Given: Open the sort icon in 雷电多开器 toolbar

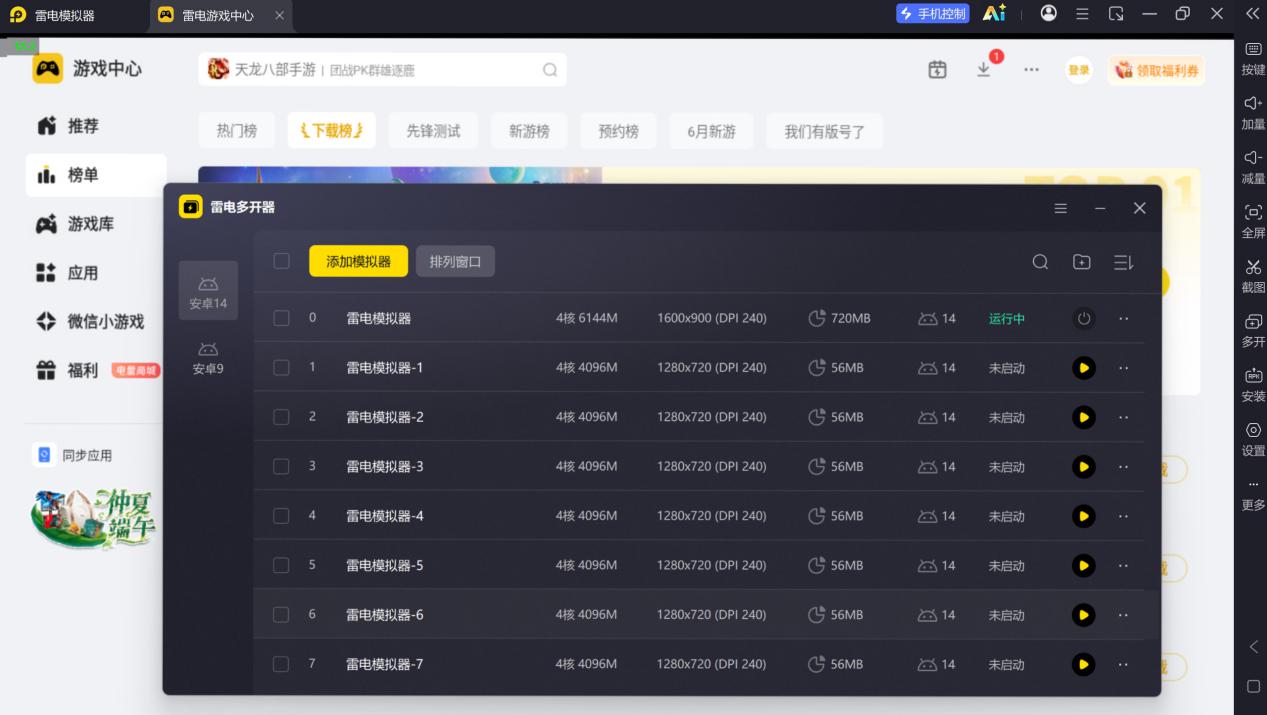Looking at the screenshot, I should click(x=1123, y=262).
